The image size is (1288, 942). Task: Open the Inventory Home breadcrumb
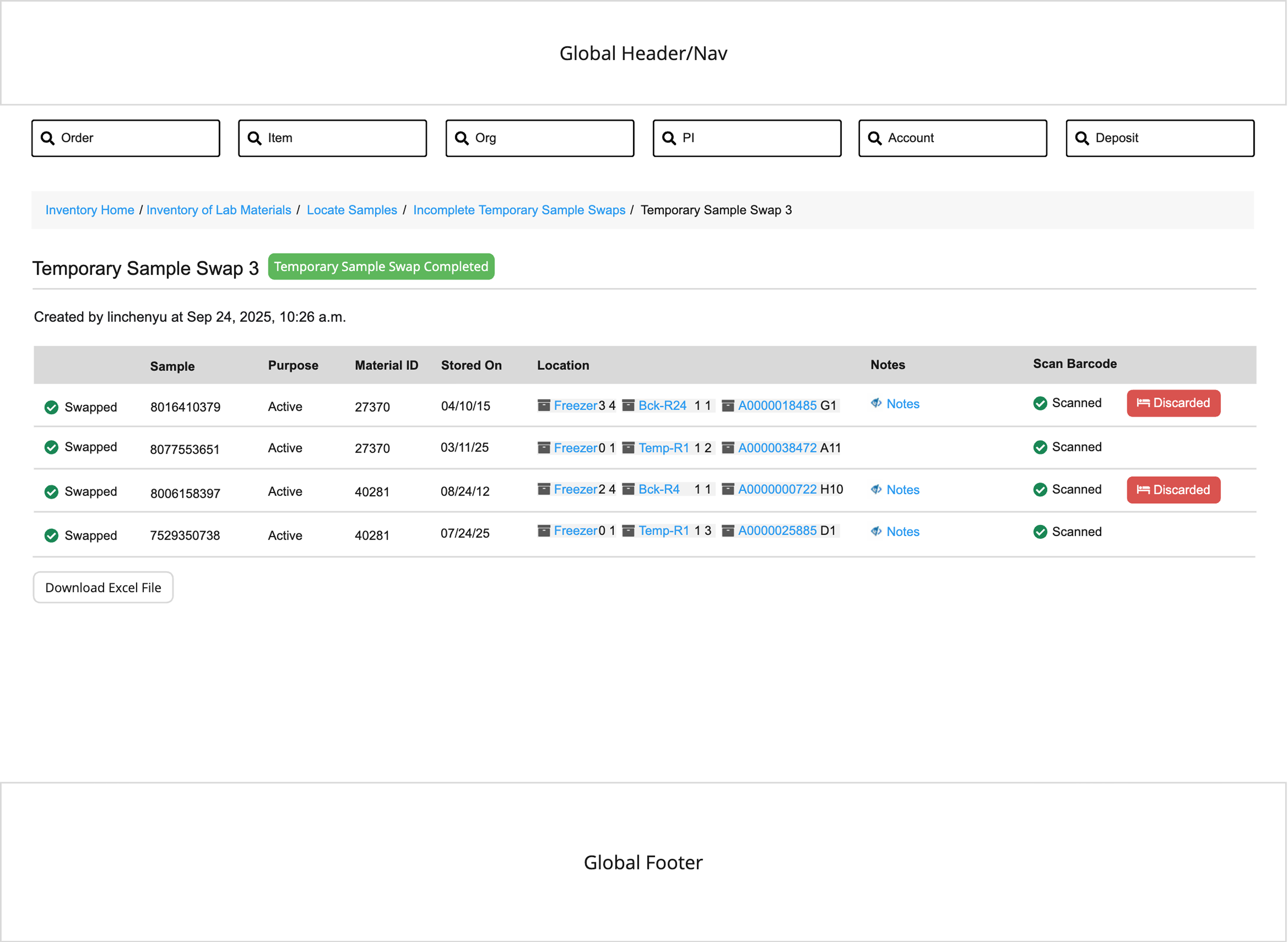point(90,210)
